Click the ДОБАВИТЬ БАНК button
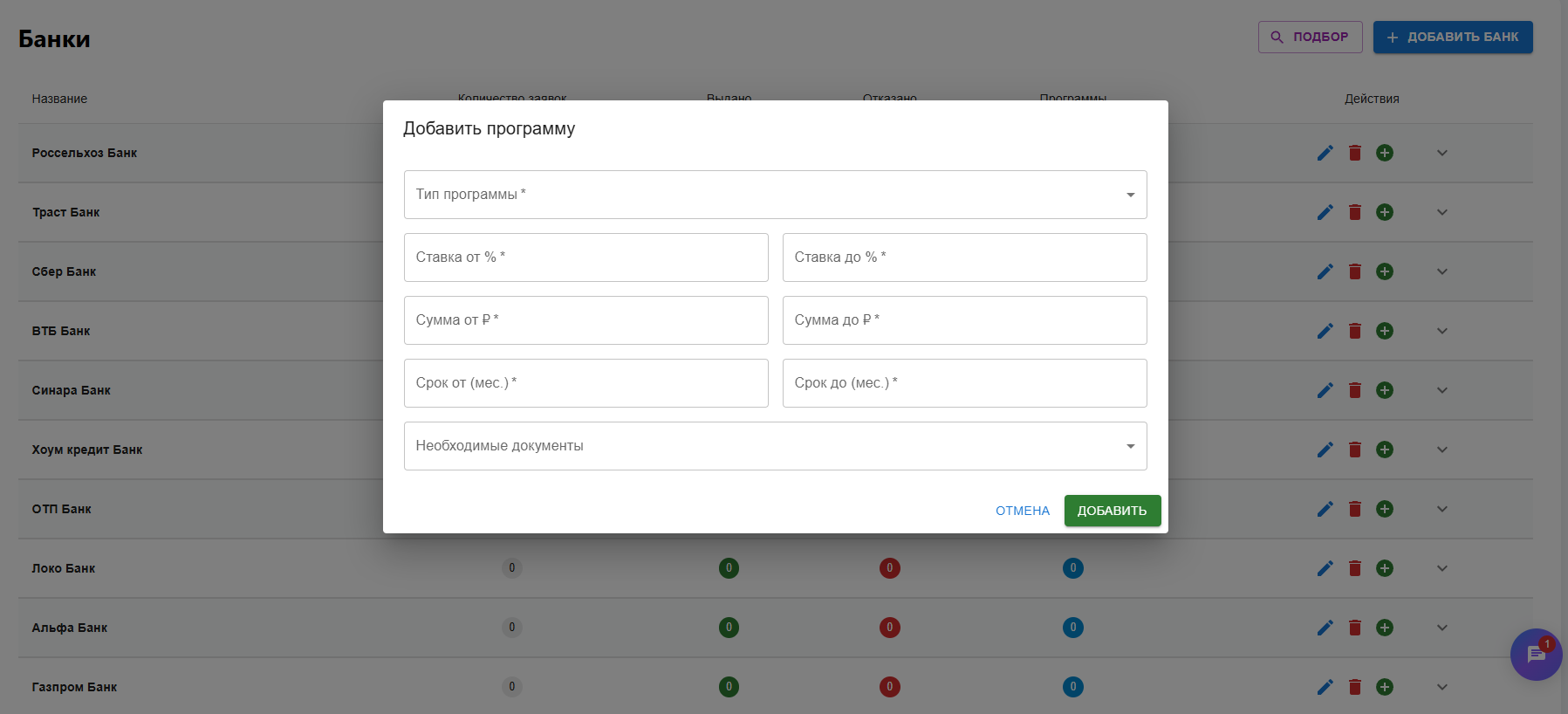The height and width of the screenshot is (714, 1568). pyautogui.click(x=1452, y=37)
